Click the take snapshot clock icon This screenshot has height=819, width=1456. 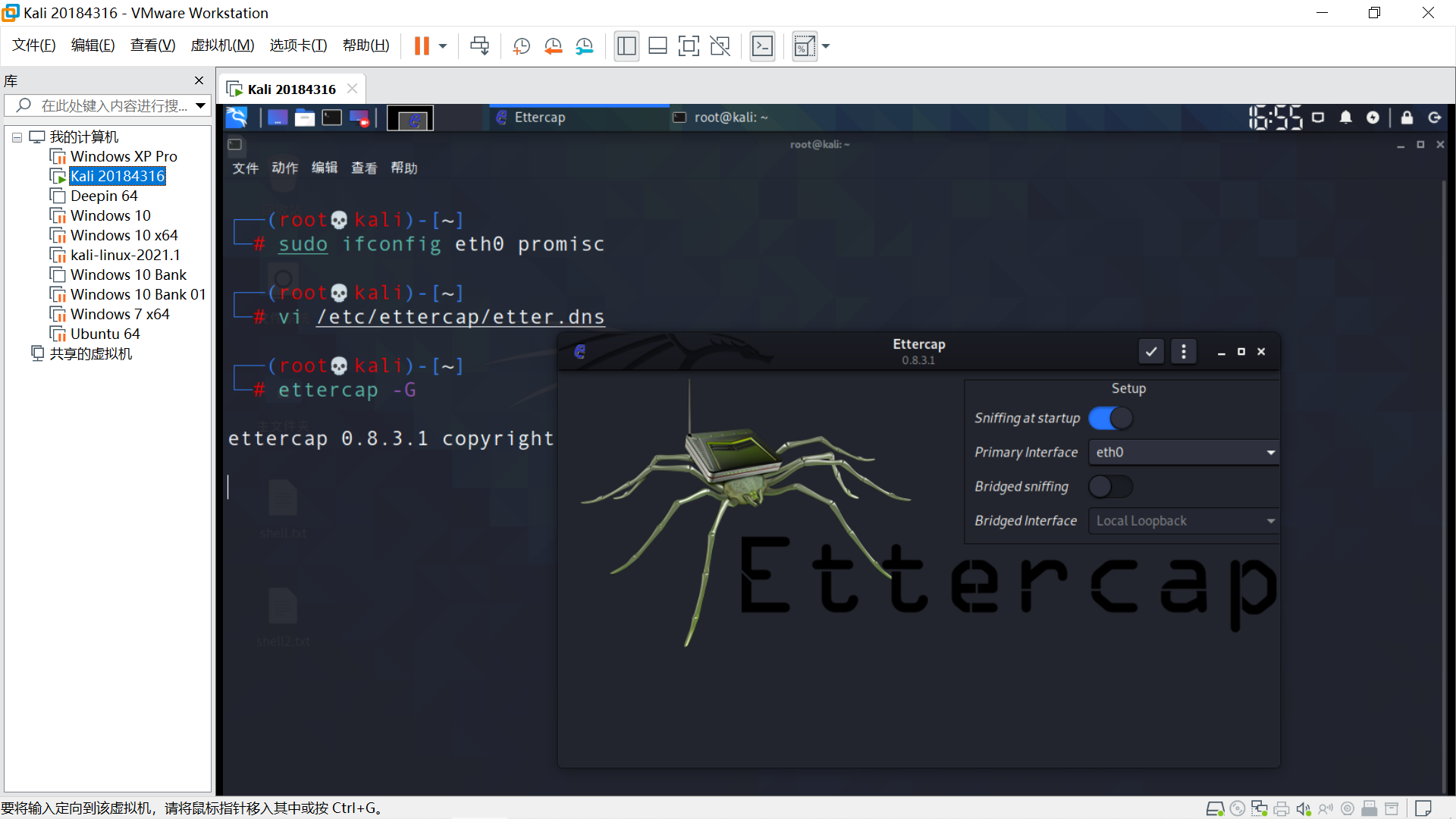pyautogui.click(x=521, y=46)
